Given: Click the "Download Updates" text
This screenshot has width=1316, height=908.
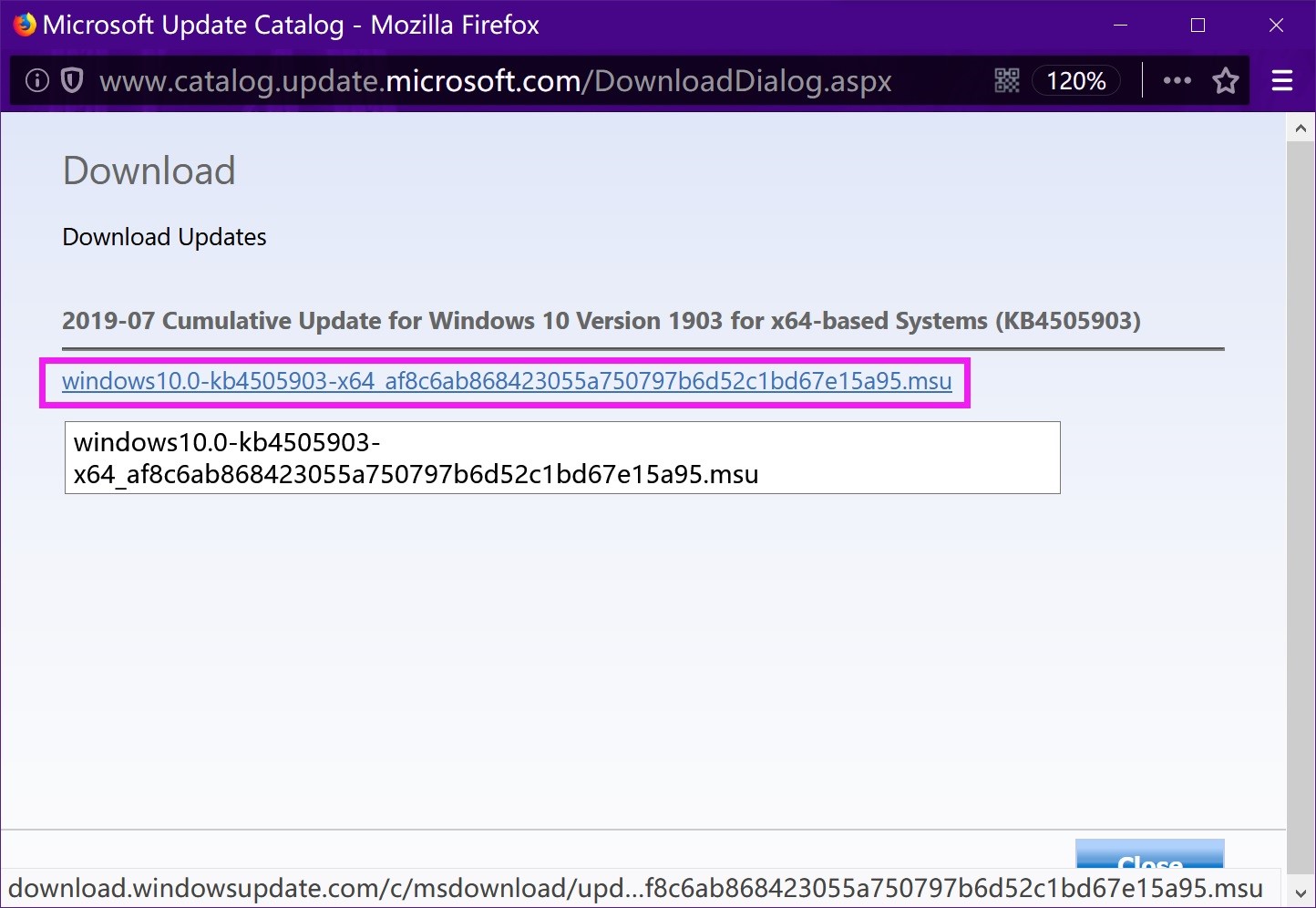Looking at the screenshot, I should pos(165,237).
